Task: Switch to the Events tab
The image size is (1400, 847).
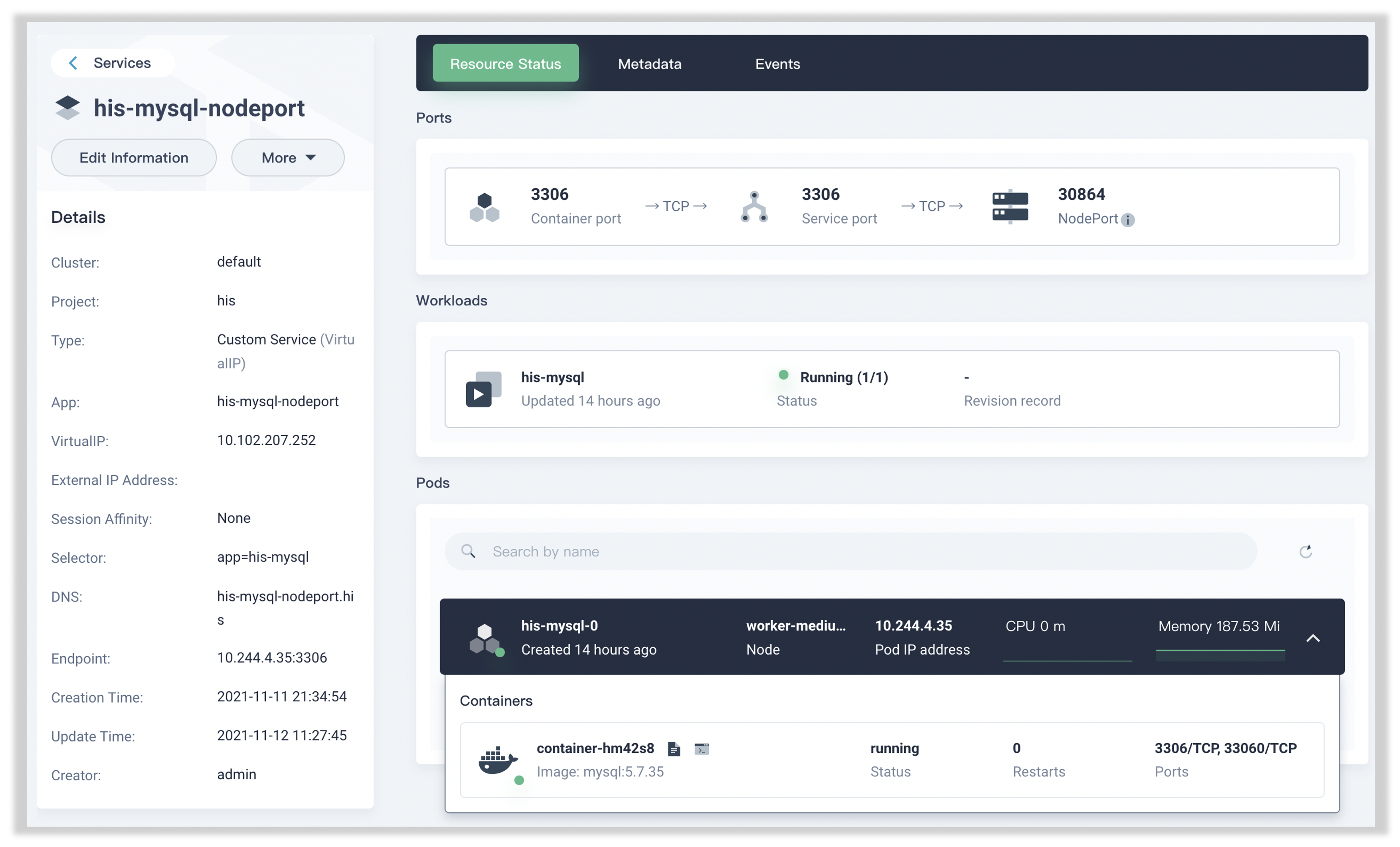Action: point(777,64)
